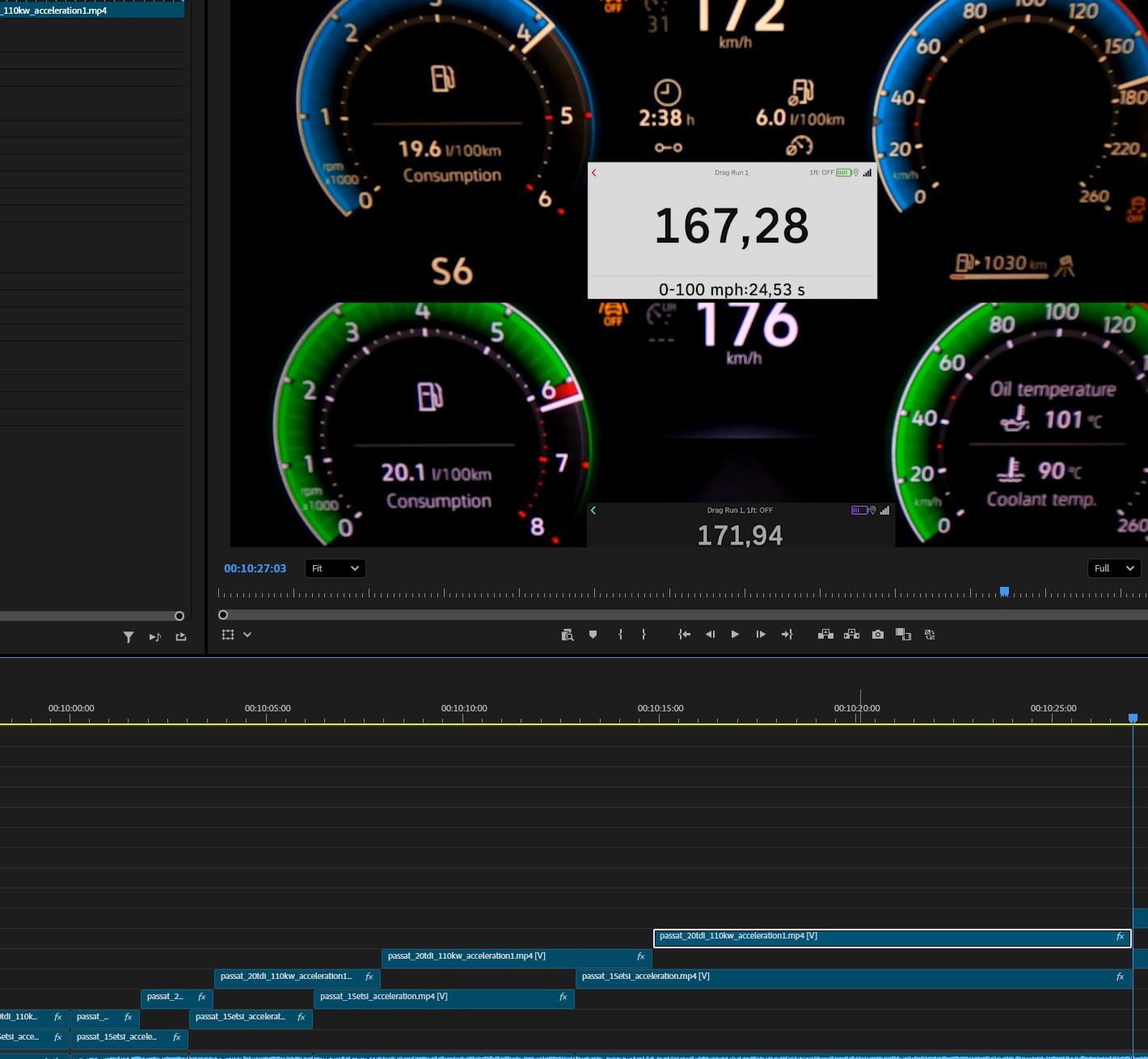Click the Lift button
The width and height of the screenshot is (1148, 1059).
tap(825, 635)
